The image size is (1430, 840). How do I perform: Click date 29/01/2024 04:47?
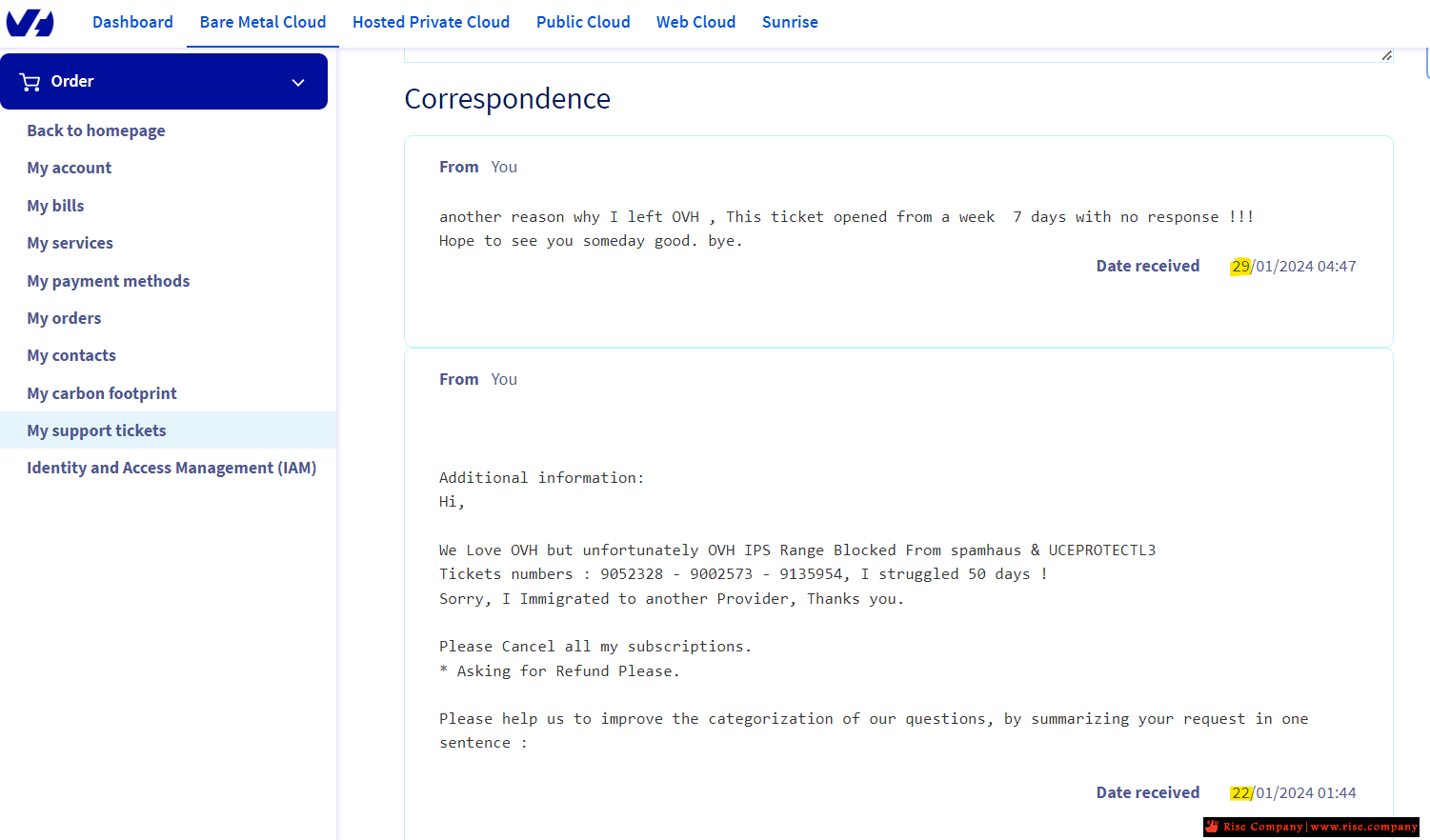point(1293,267)
